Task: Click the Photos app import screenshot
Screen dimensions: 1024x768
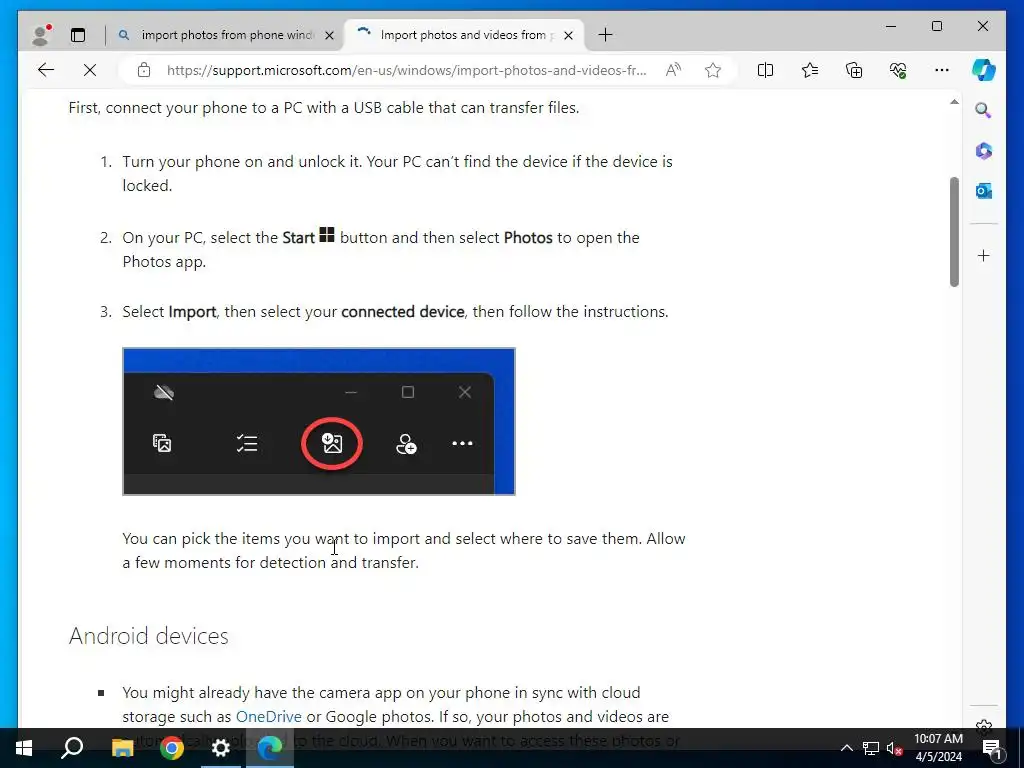Action: tap(319, 421)
